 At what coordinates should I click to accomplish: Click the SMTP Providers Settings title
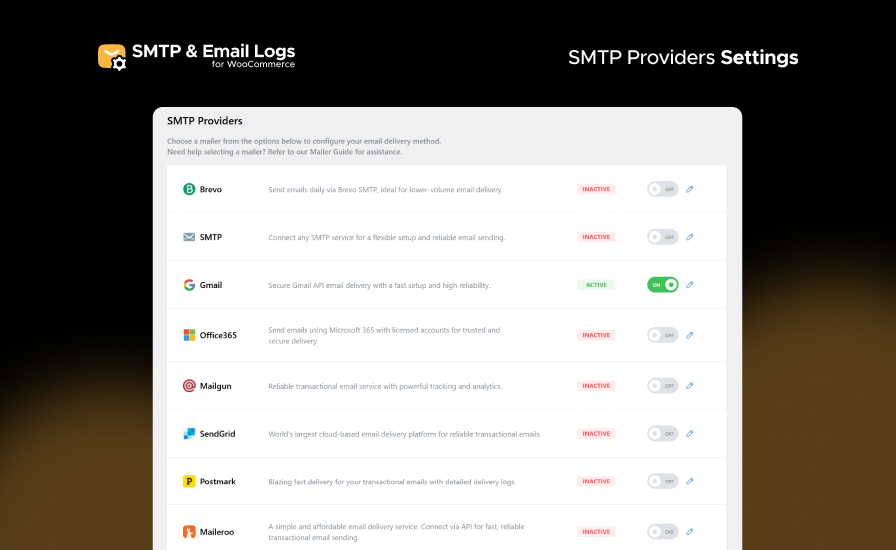683,57
